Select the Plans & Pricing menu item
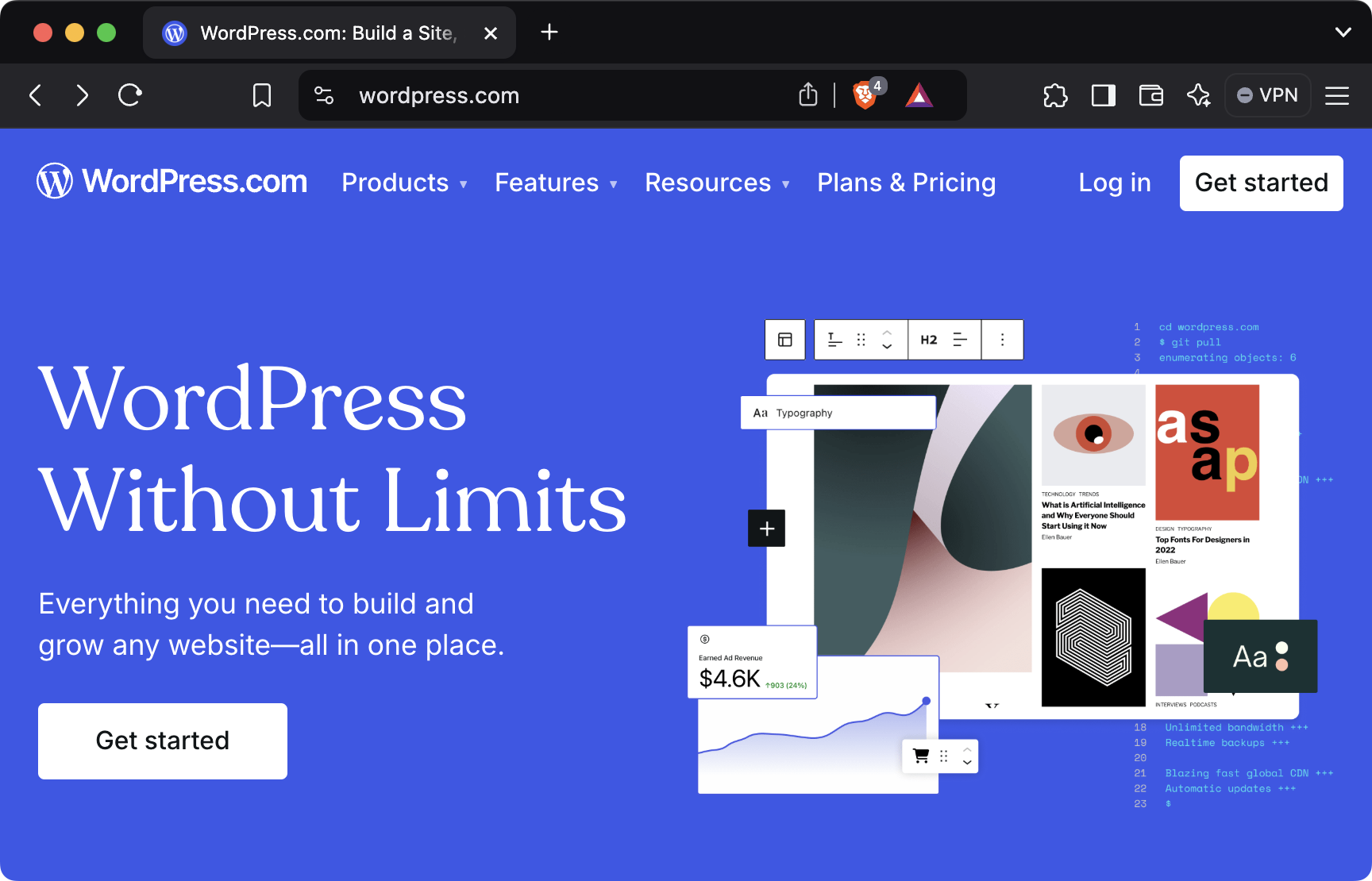Screen dimensions: 1372x881 pyautogui.click(x=906, y=183)
